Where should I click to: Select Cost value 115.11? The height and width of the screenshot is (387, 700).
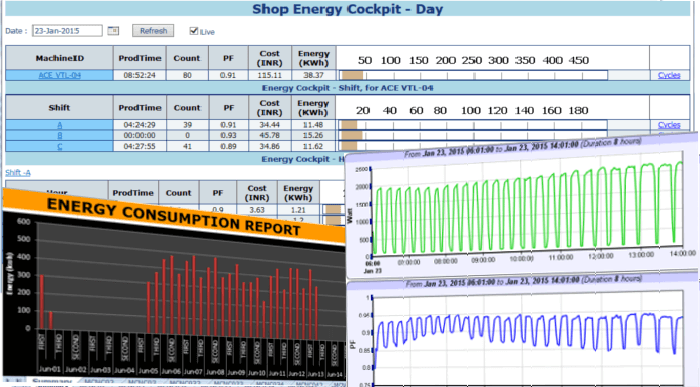[270, 75]
